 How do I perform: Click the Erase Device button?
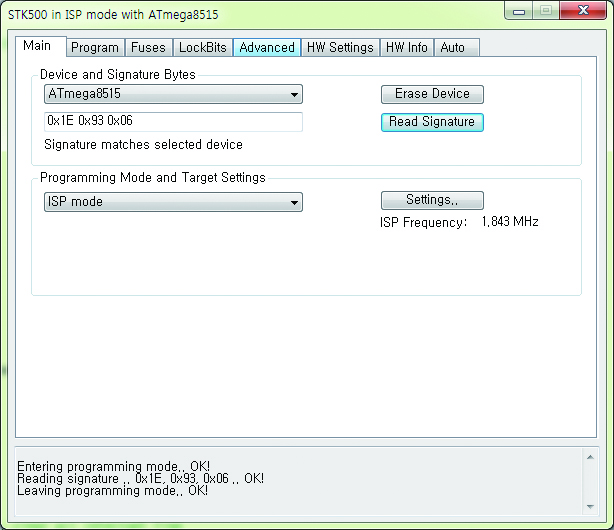point(432,94)
